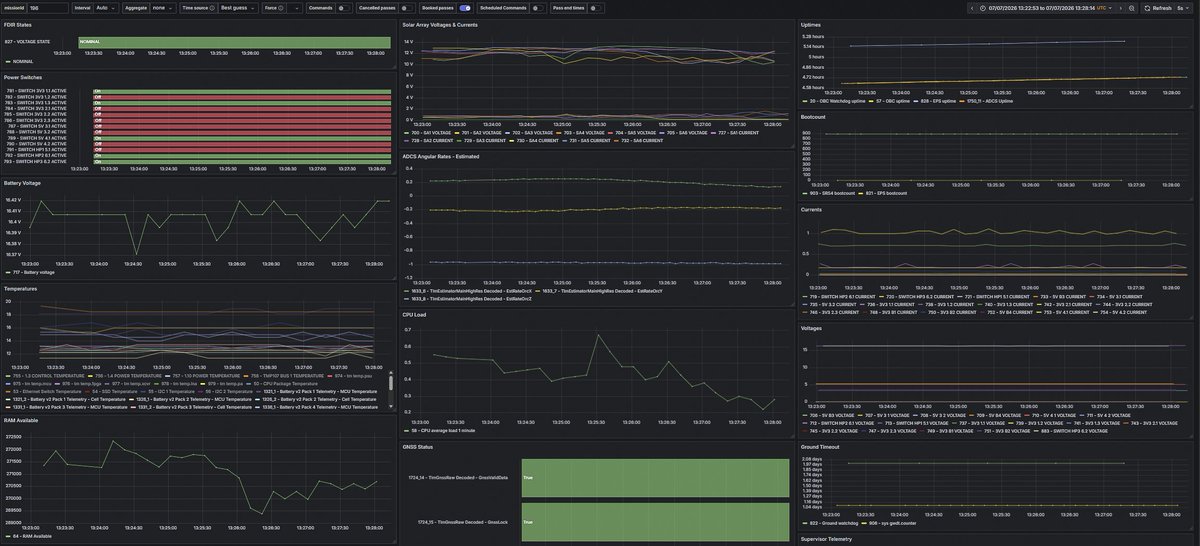The image size is (1200, 546).
Task: Open the Temperatures panel menu
Action: [x=20, y=288]
